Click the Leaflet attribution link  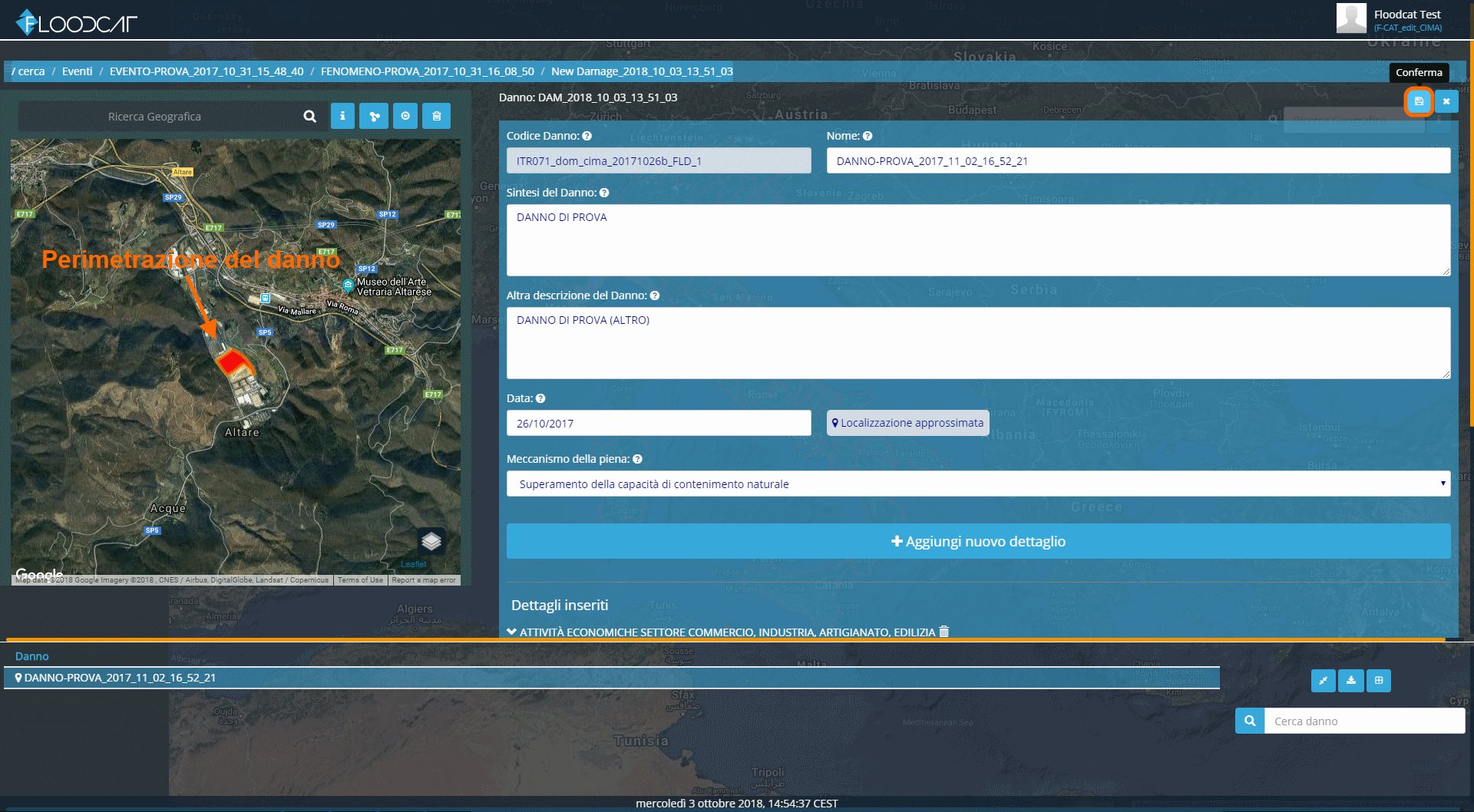pyautogui.click(x=413, y=564)
